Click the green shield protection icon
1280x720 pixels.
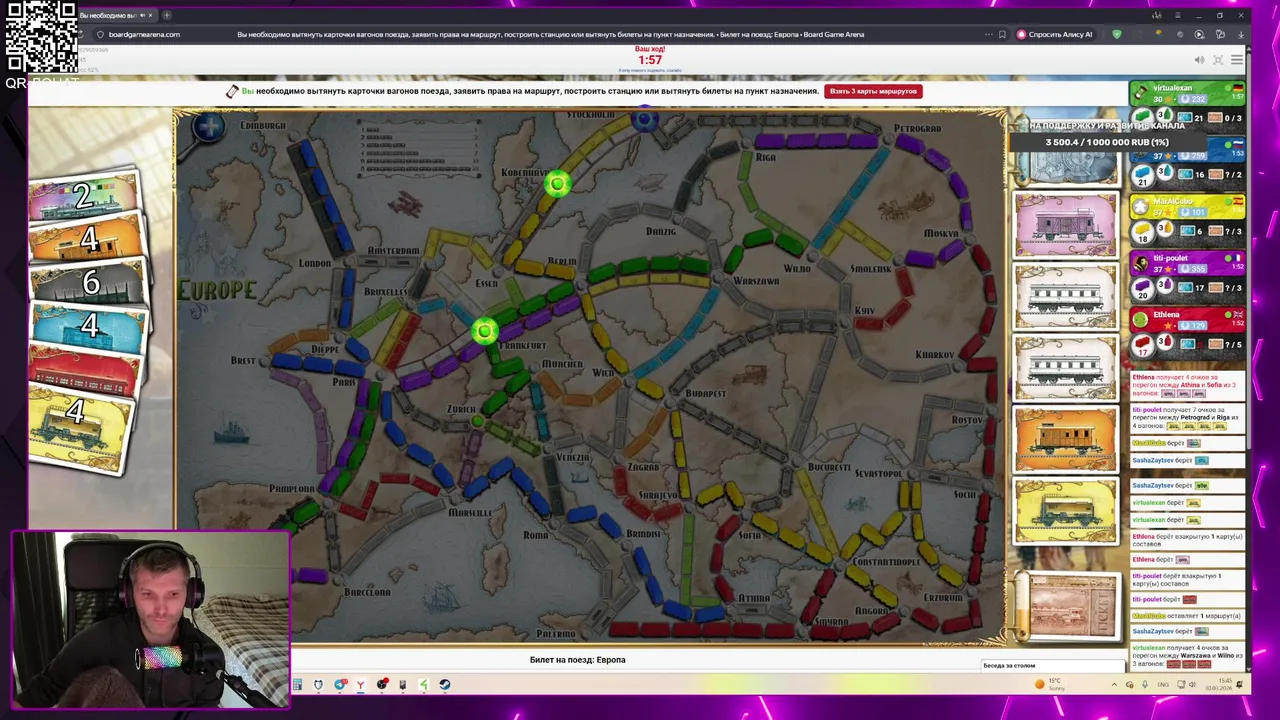[x=1117, y=34]
